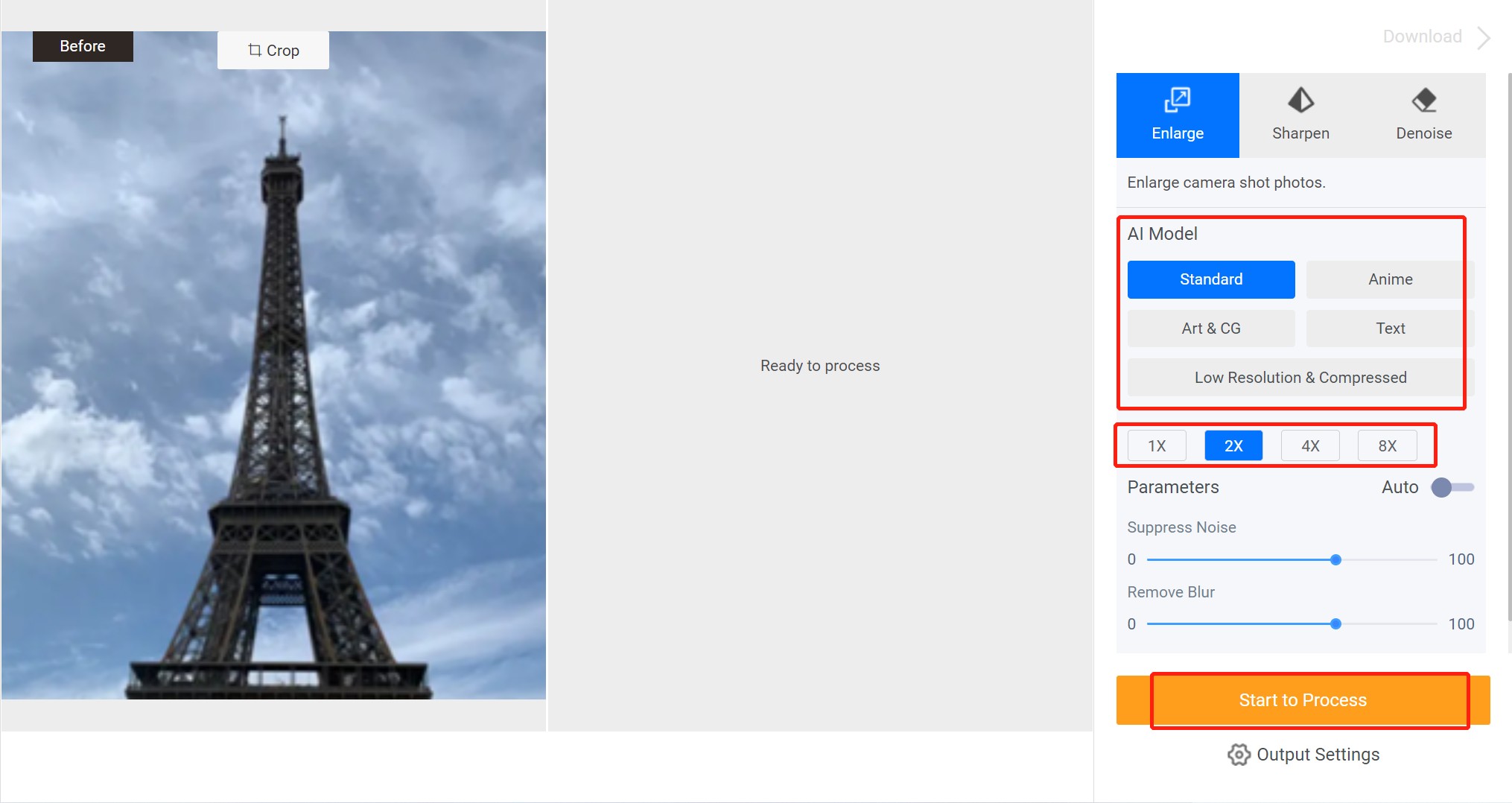
Task: Open the Enlarge tab label
Action: 1178,133
